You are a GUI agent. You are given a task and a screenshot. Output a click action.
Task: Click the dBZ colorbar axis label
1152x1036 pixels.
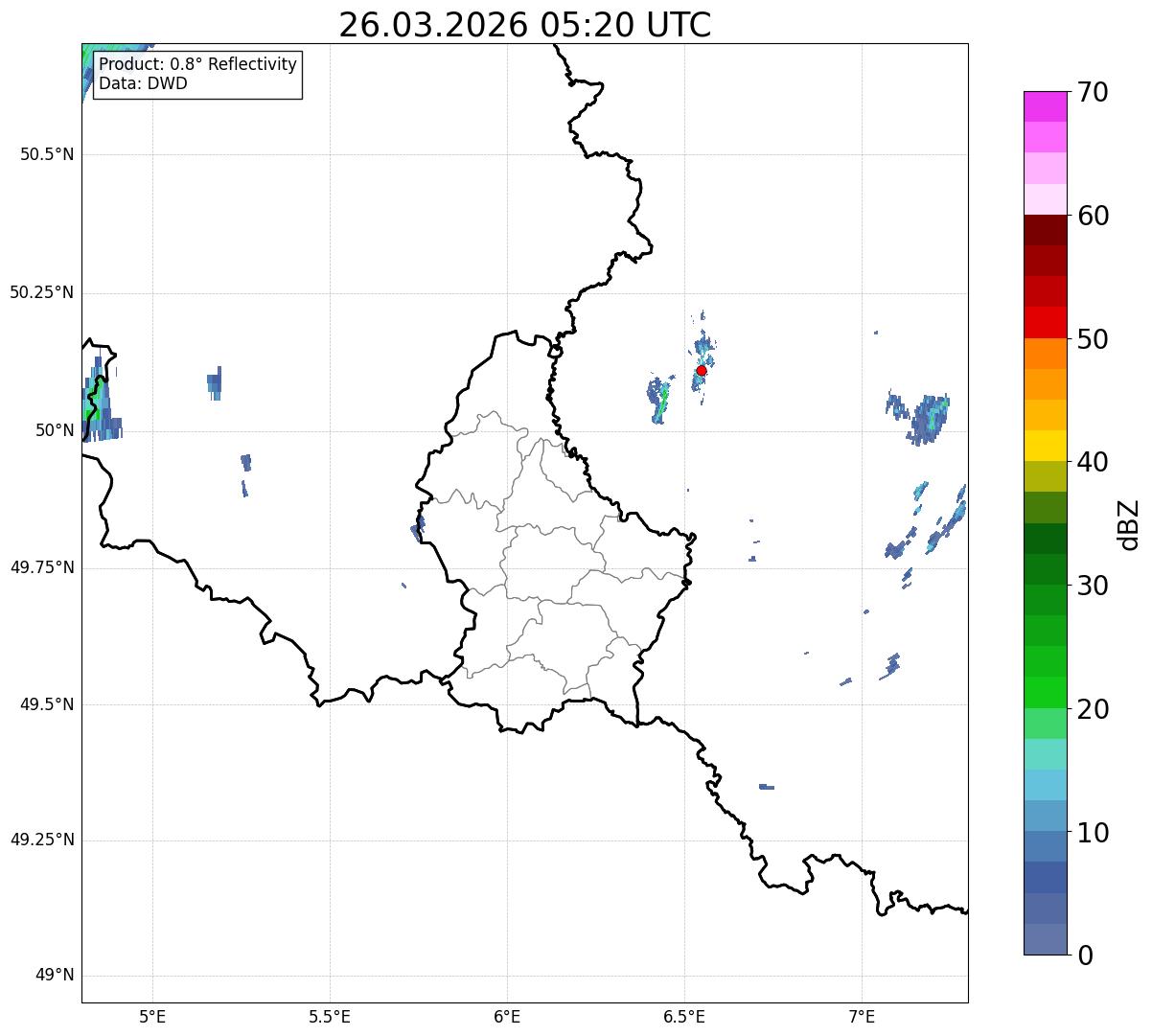tap(1129, 523)
